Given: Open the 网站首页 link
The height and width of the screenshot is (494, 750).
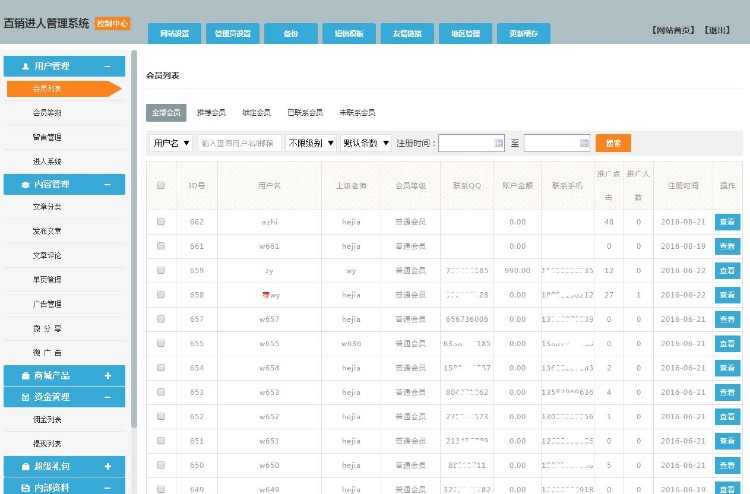Looking at the screenshot, I should coord(673,31).
